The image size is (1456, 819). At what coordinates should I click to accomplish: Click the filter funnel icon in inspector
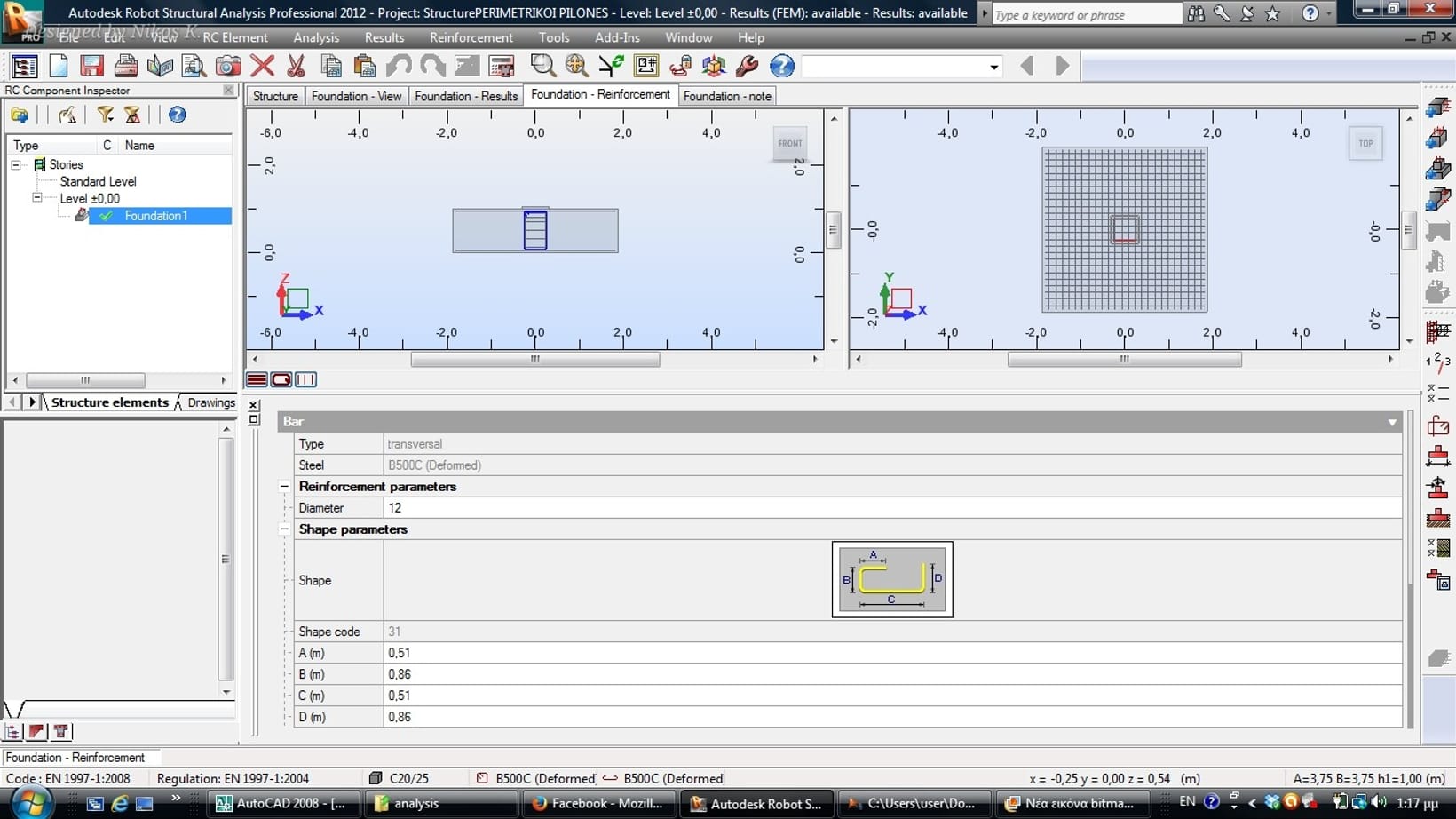pos(106,115)
